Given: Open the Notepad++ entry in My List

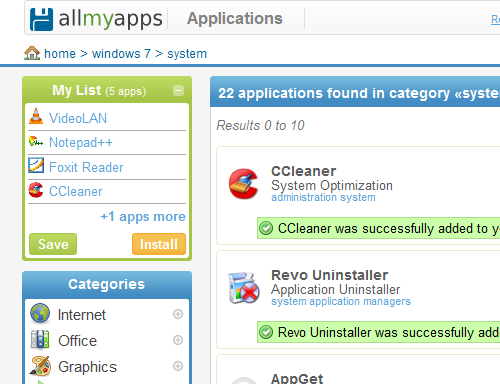Looking at the screenshot, I should [x=81, y=142].
